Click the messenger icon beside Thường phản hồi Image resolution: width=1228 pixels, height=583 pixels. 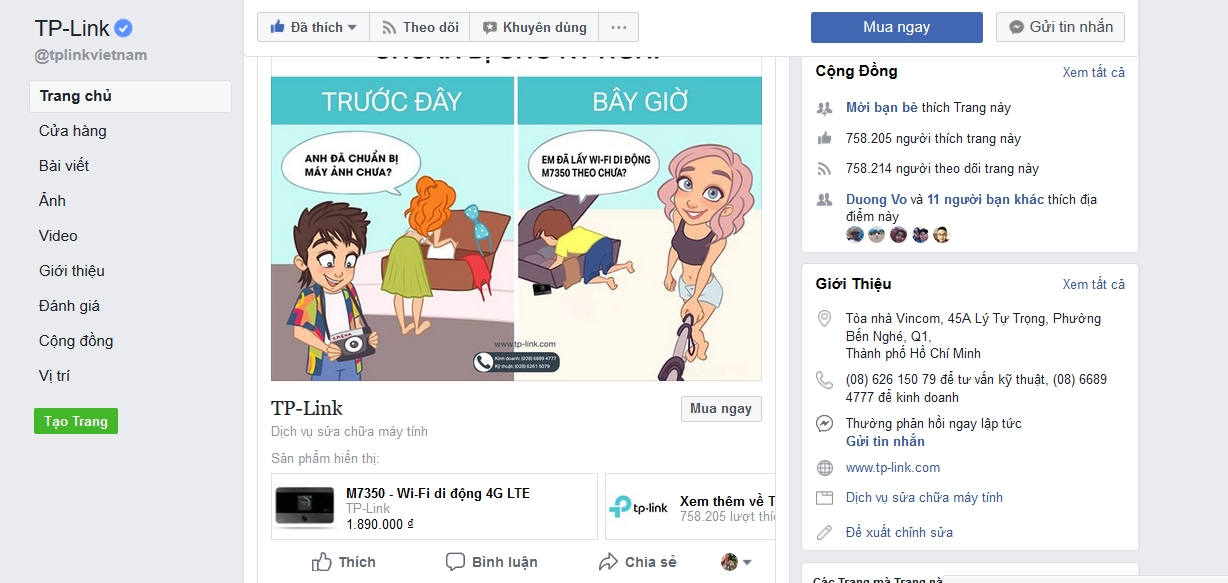825,423
